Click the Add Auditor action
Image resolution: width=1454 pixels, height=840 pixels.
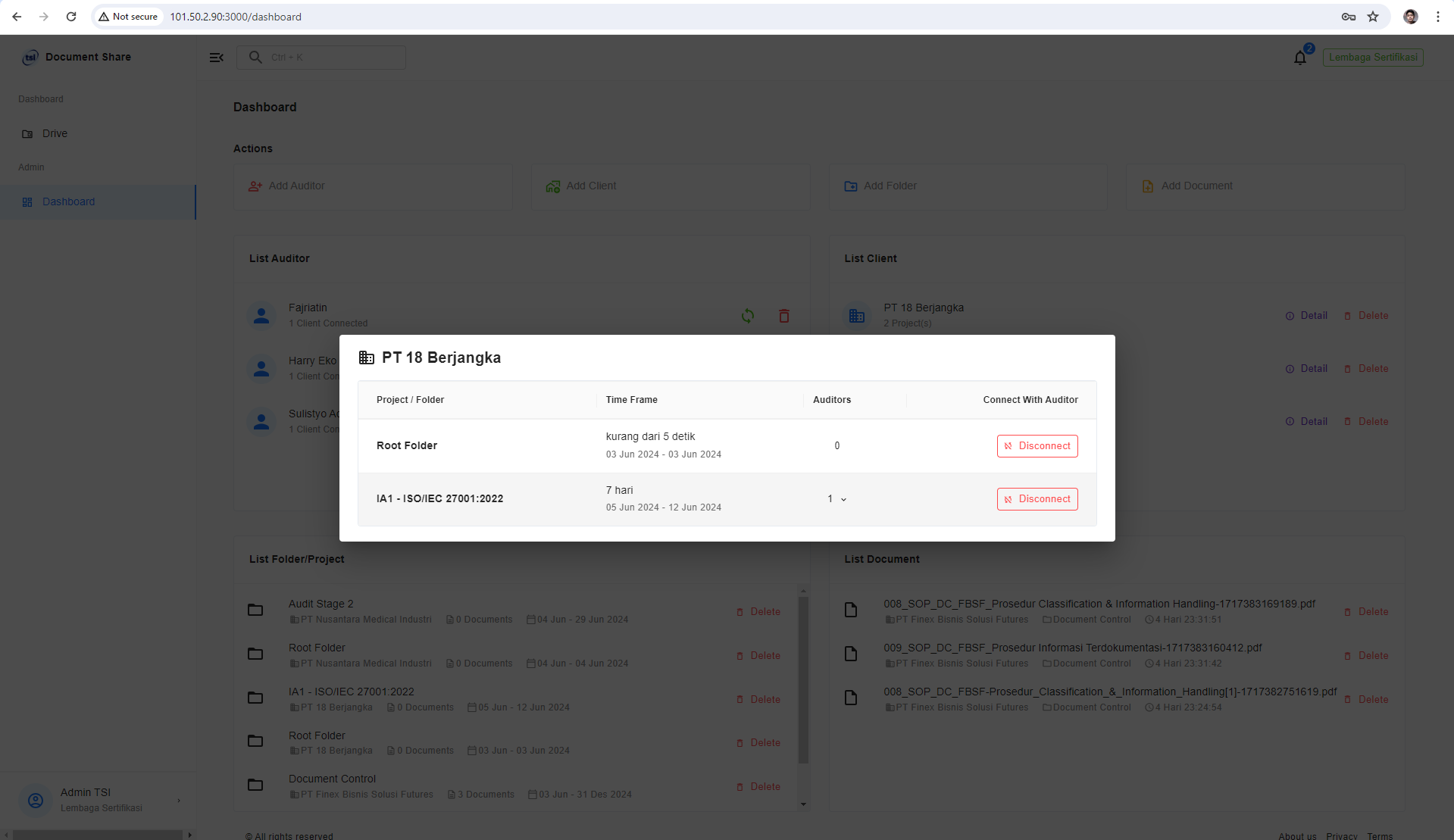[296, 186]
